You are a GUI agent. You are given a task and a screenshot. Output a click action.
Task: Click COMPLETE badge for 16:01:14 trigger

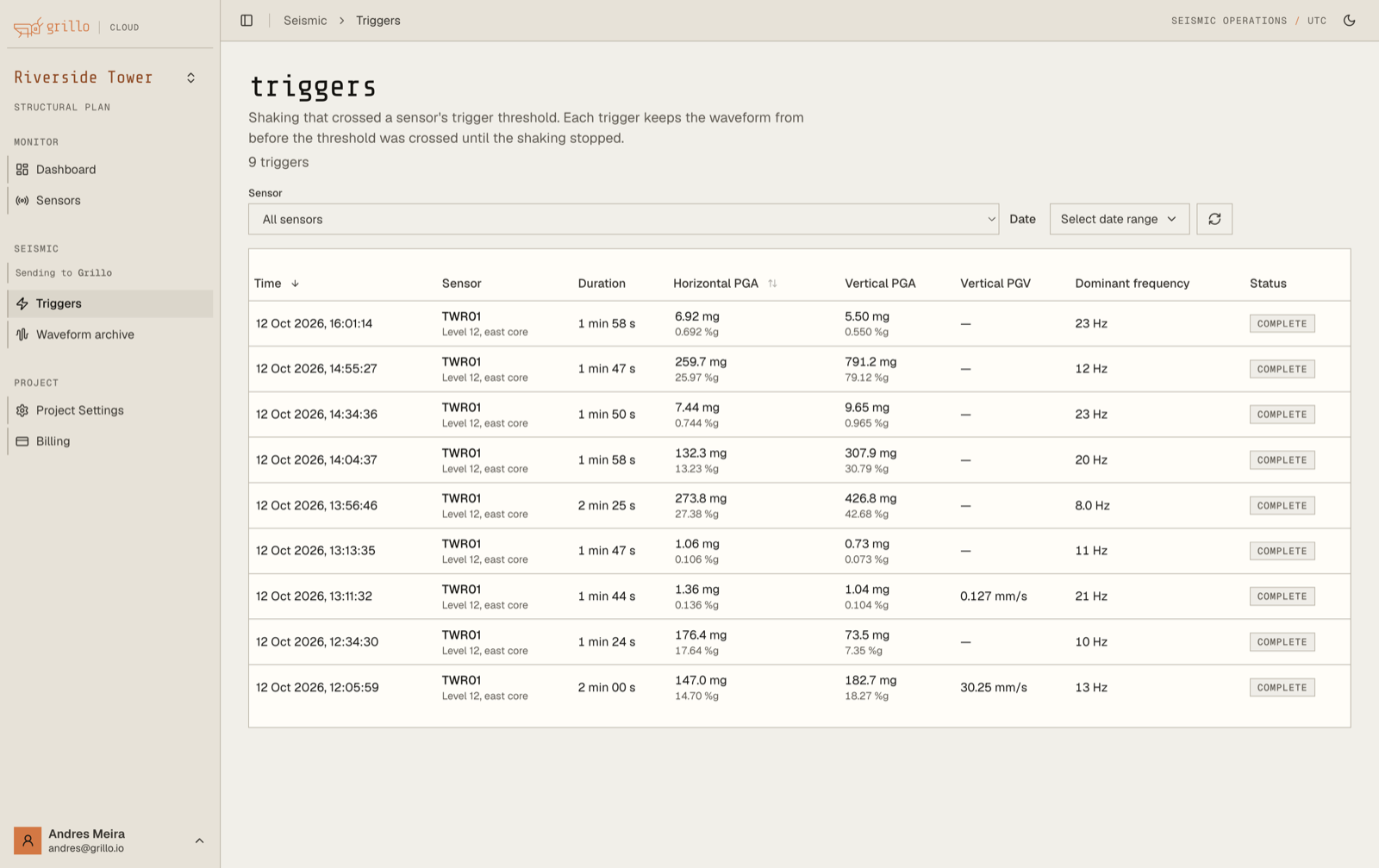click(x=1282, y=324)
